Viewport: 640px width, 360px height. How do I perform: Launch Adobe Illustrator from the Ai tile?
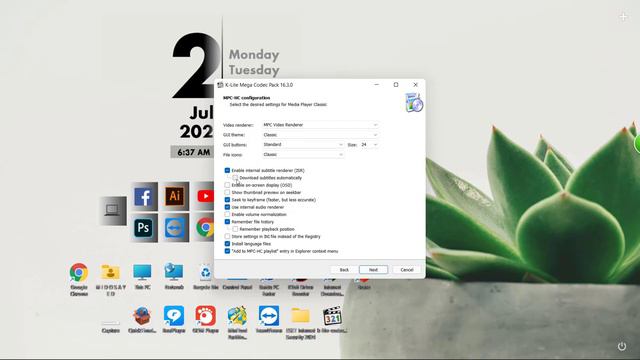click(x=175, y=196)
